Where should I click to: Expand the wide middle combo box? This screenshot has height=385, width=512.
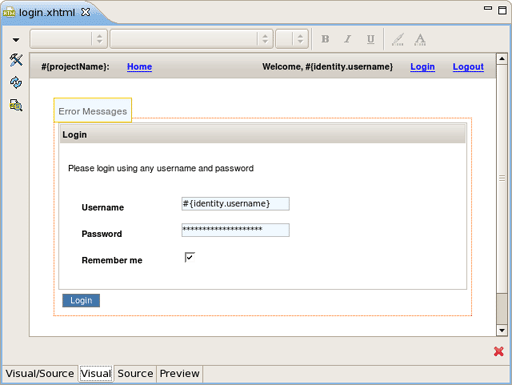pyautogui.click(x=192, y=39)
